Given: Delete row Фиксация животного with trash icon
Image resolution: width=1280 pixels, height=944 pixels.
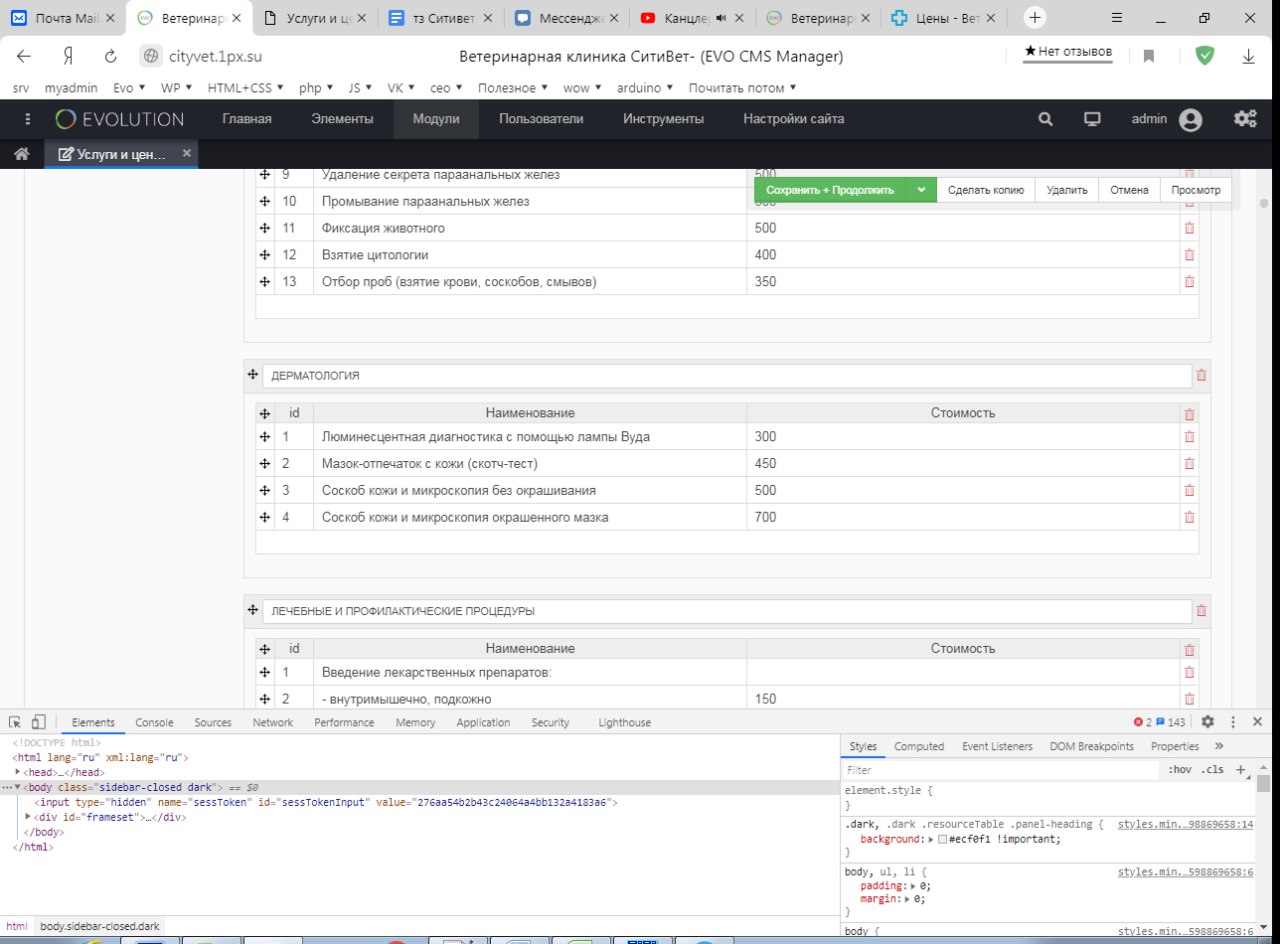Looking at the screenshot, I should point(1189,228).
